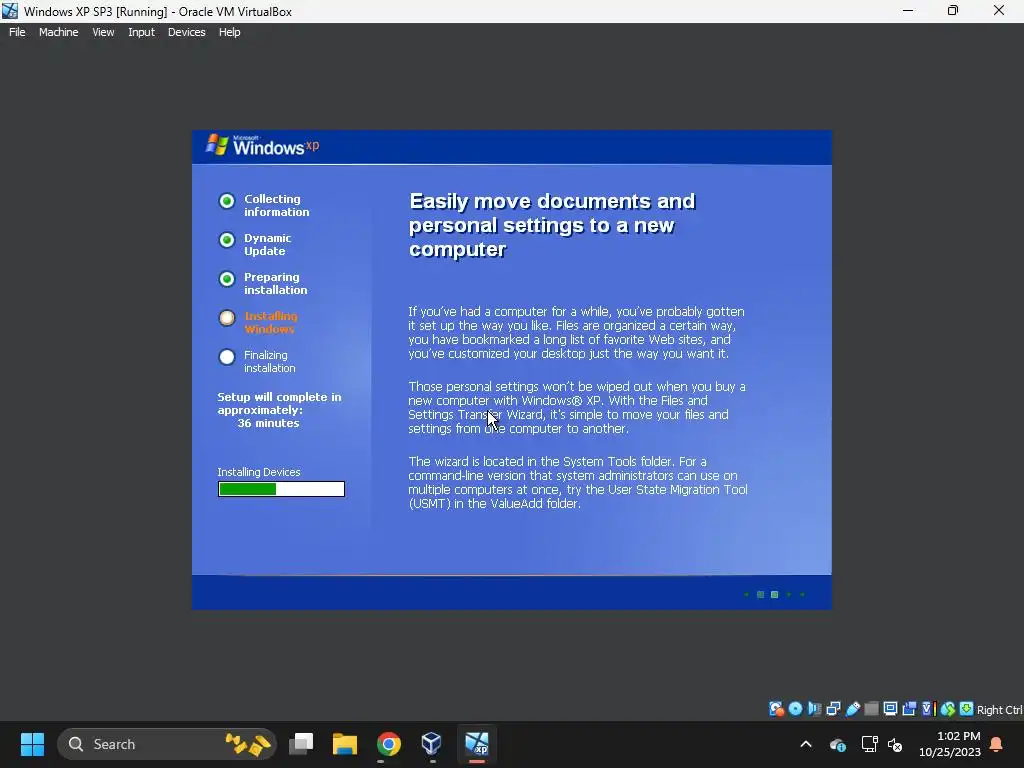Image resolution: width=1024 pixels, height=768 pixels.
Task: Click the Installing Devices progress bar
Action: [281, 489]
